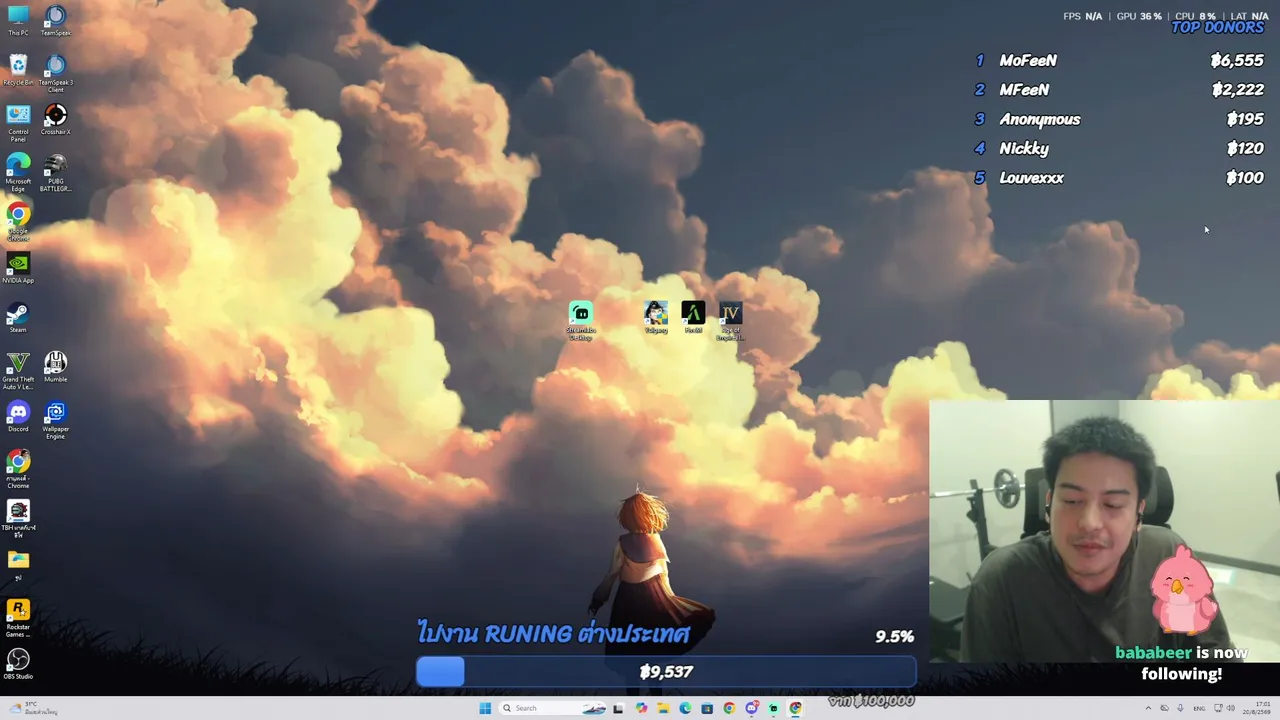Open the taskbar volume control
1280x720 pixels.
click(x=1232, y=708)
